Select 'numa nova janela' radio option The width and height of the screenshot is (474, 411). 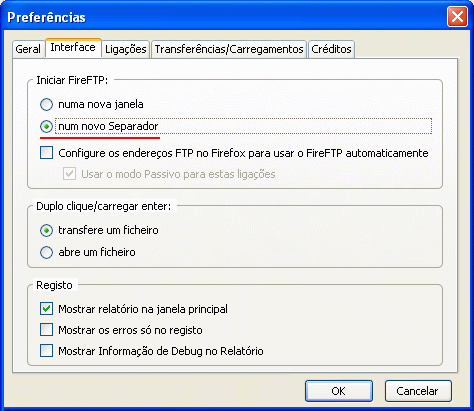pyautogui.click(x=46, y=104)
